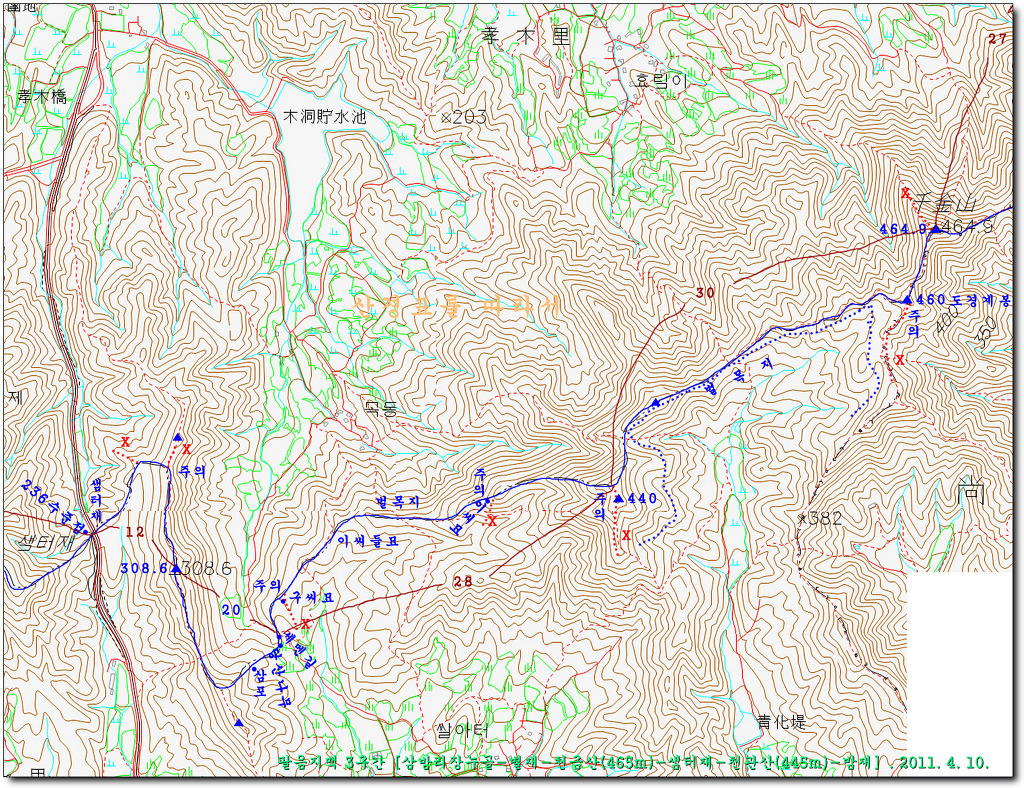The image size is (1024, 788).
Task: Click the blue 20 number label
Action: tap(231, 608)
